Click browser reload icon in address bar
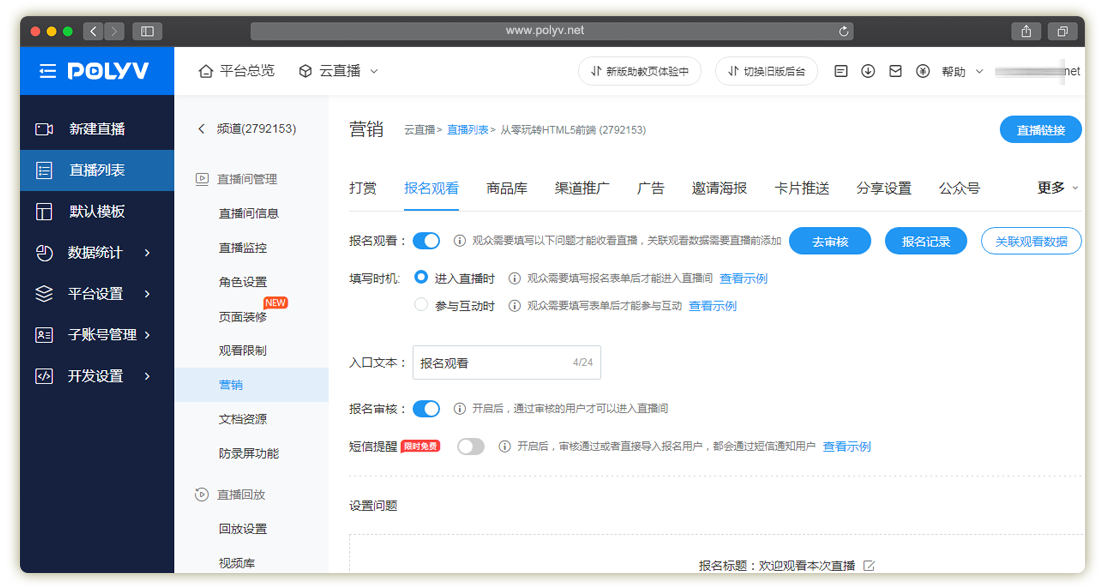 (x=845, y=31)
